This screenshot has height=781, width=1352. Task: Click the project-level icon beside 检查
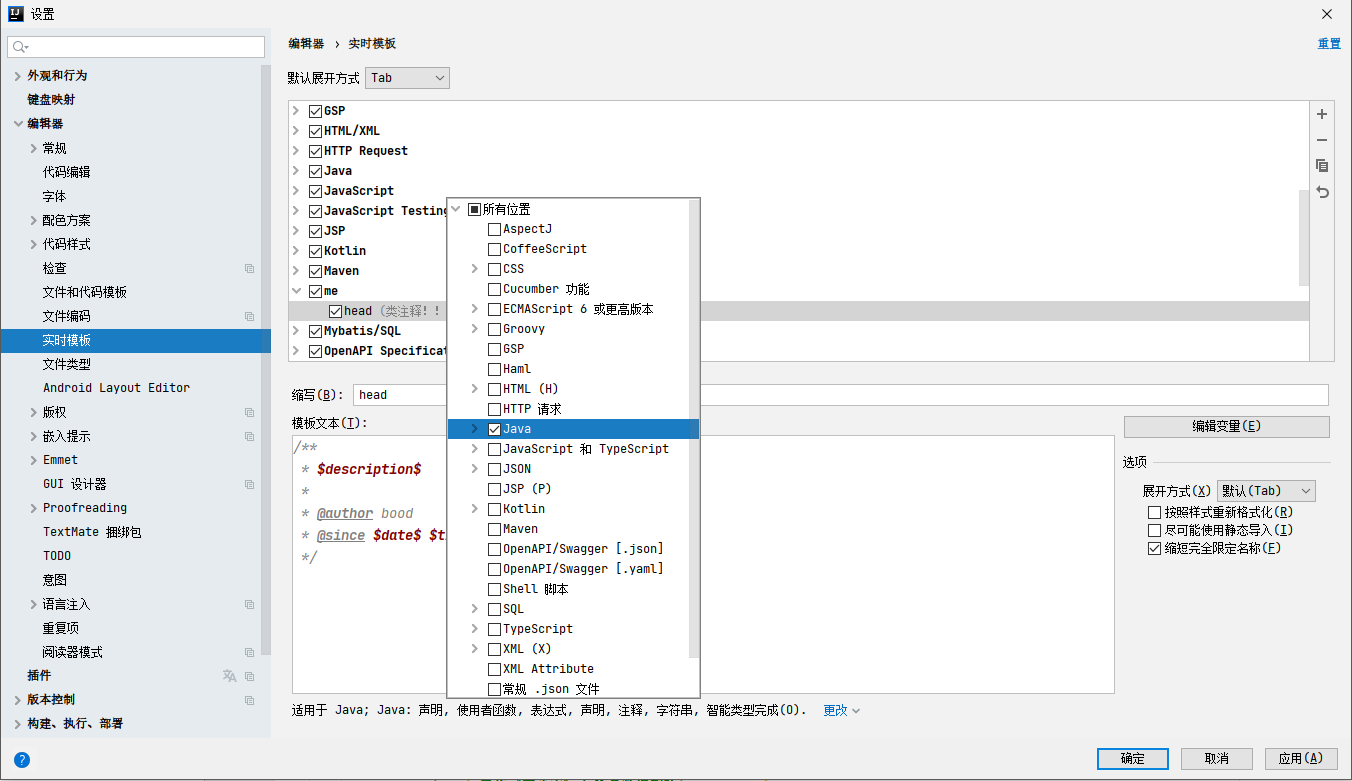pos(249,268)
